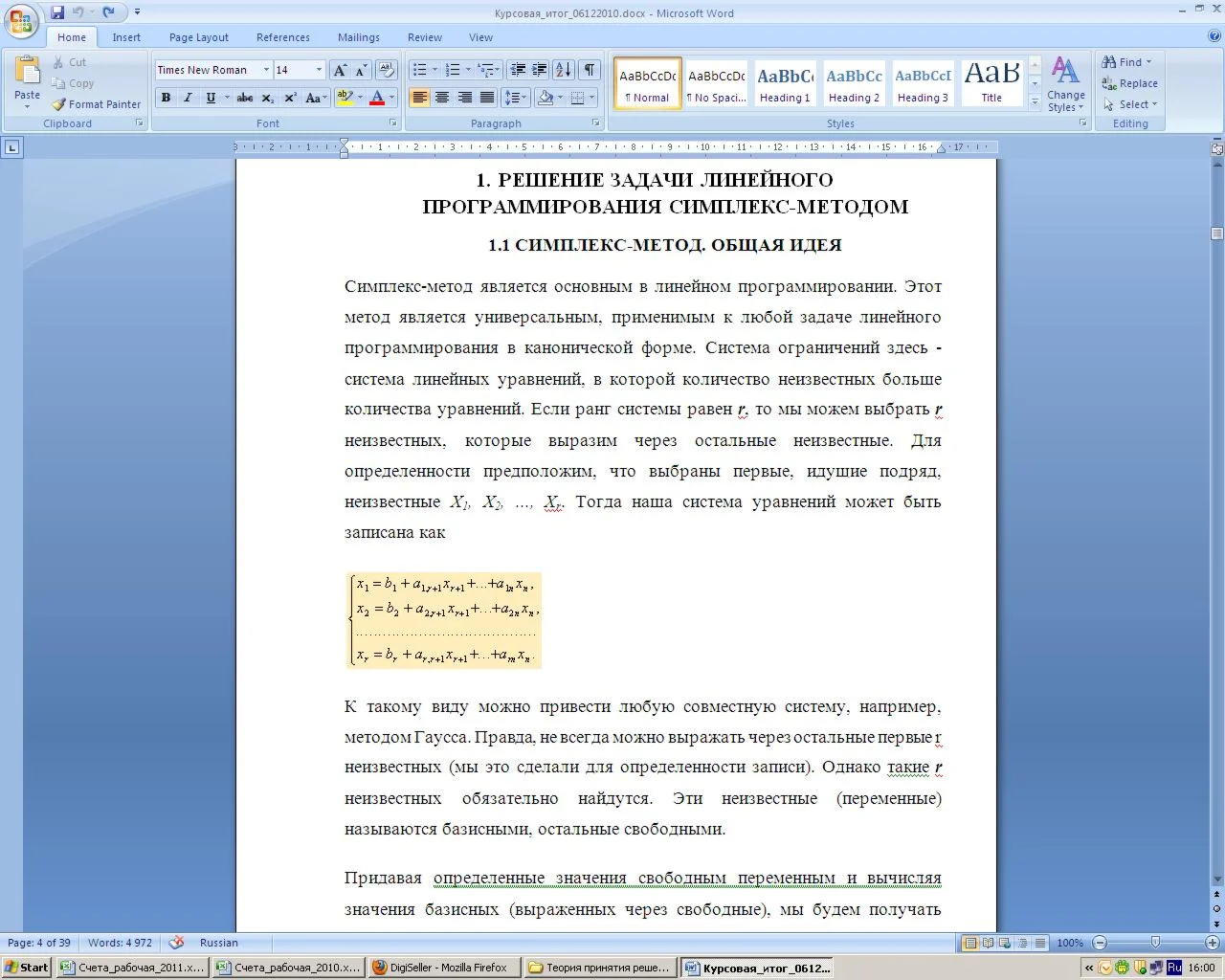
Task: Switch to the Insert tab
Action: click(x=126, y=37)
